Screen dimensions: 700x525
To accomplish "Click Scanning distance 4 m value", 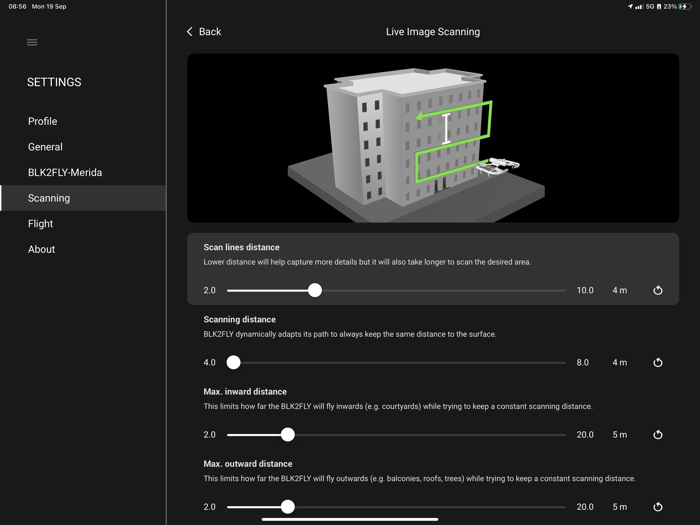I will pyautogui.click(x=620, y=362).
